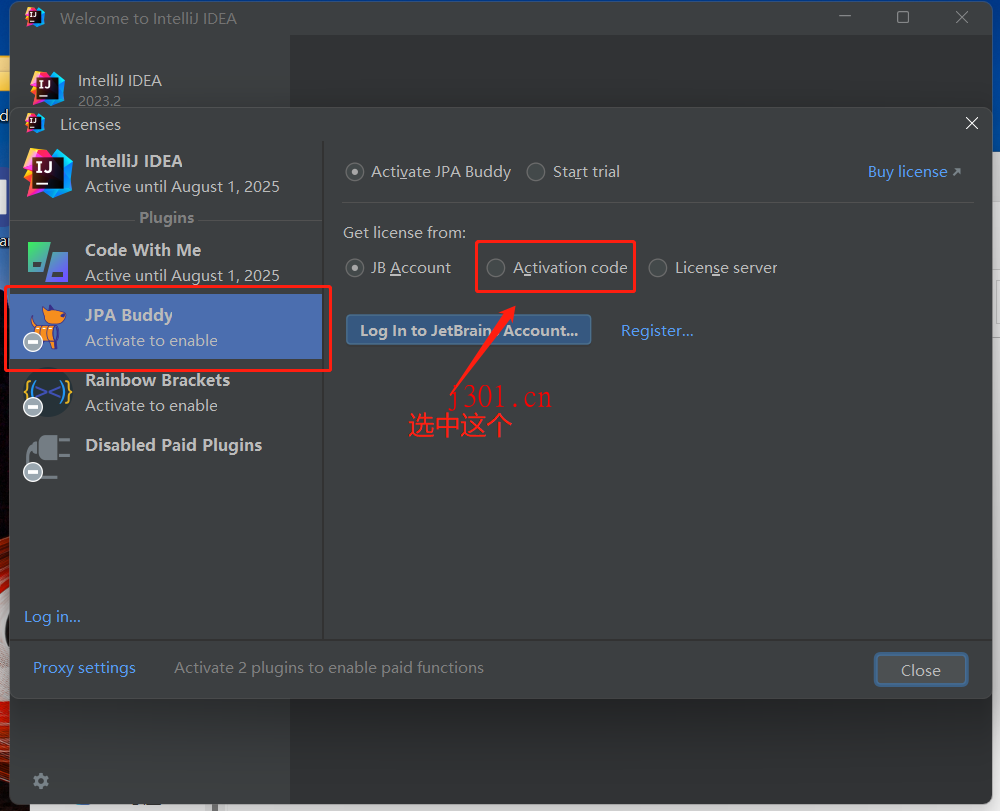This screenshot has width=1000, height=811.
Task: Select the Activation code radio button
Action: coord(557,268)
